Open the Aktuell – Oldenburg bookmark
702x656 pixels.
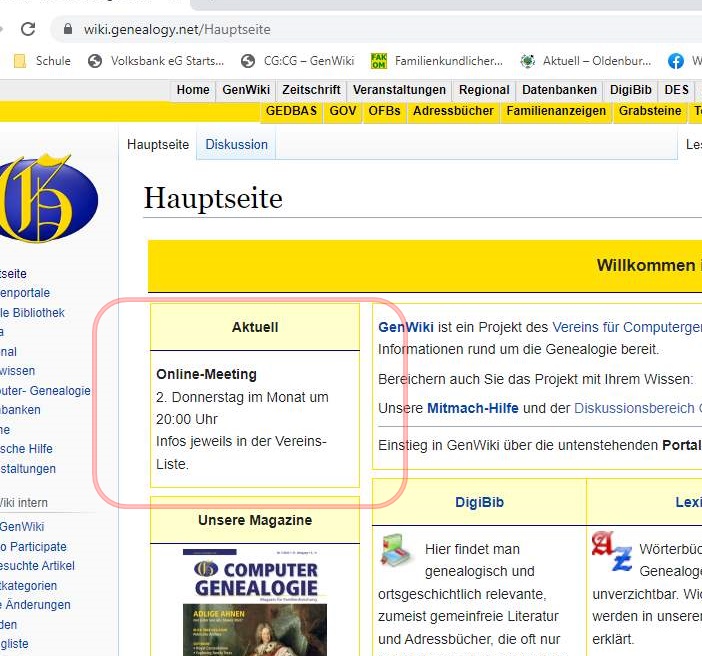(x=586, y=61)
